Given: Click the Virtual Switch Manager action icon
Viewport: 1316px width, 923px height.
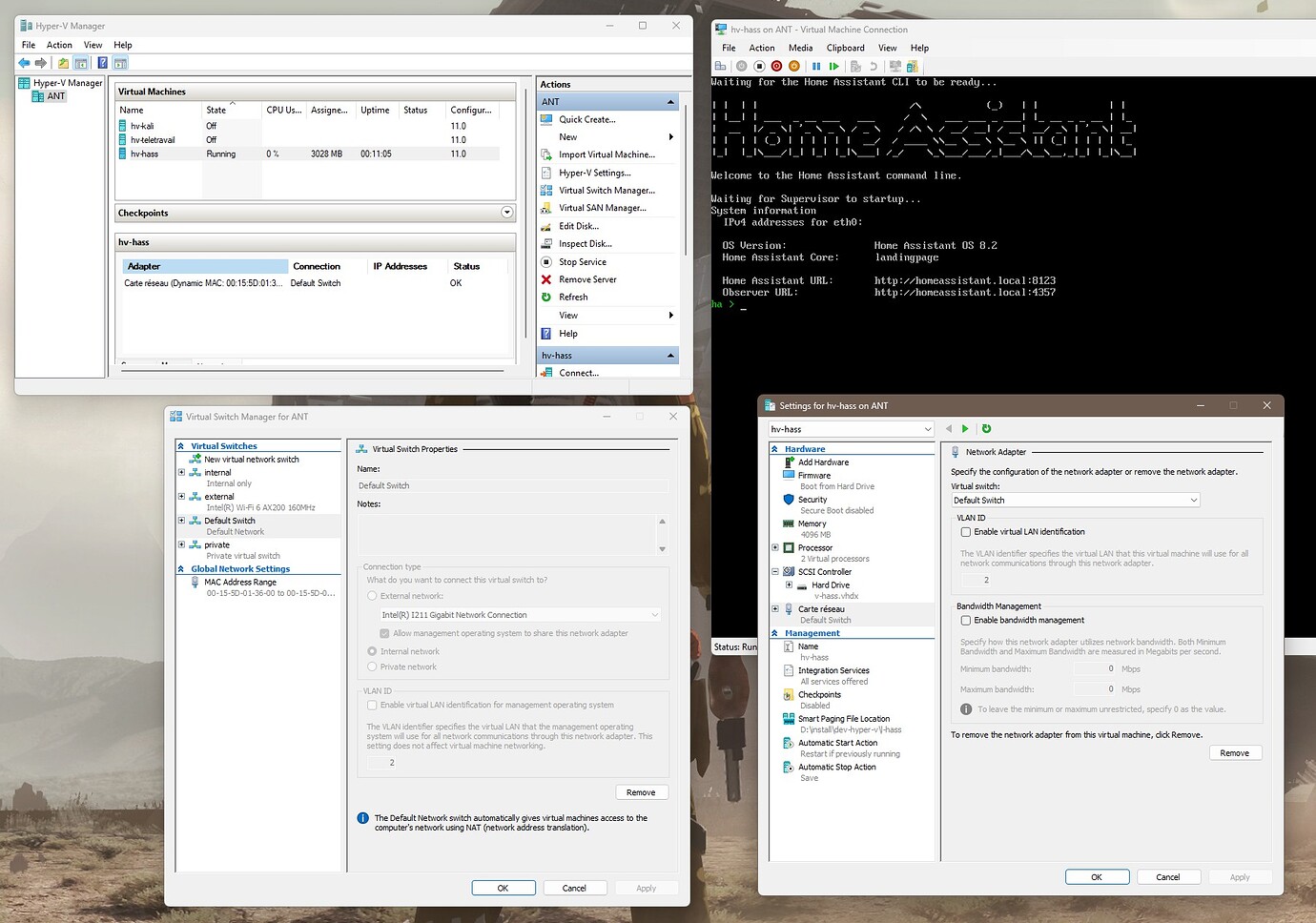Looking at the screenshot, I should (x=548, y=190).
